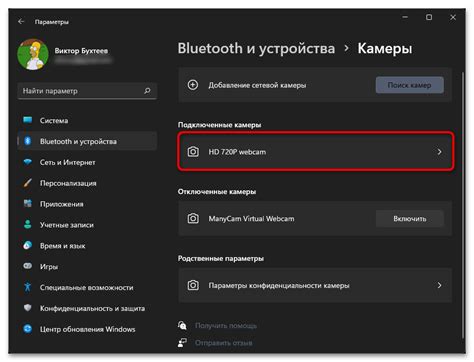Viewport: 474px width, 362px height.
Task: Click the get help headset icon
Action: [182, 325]
